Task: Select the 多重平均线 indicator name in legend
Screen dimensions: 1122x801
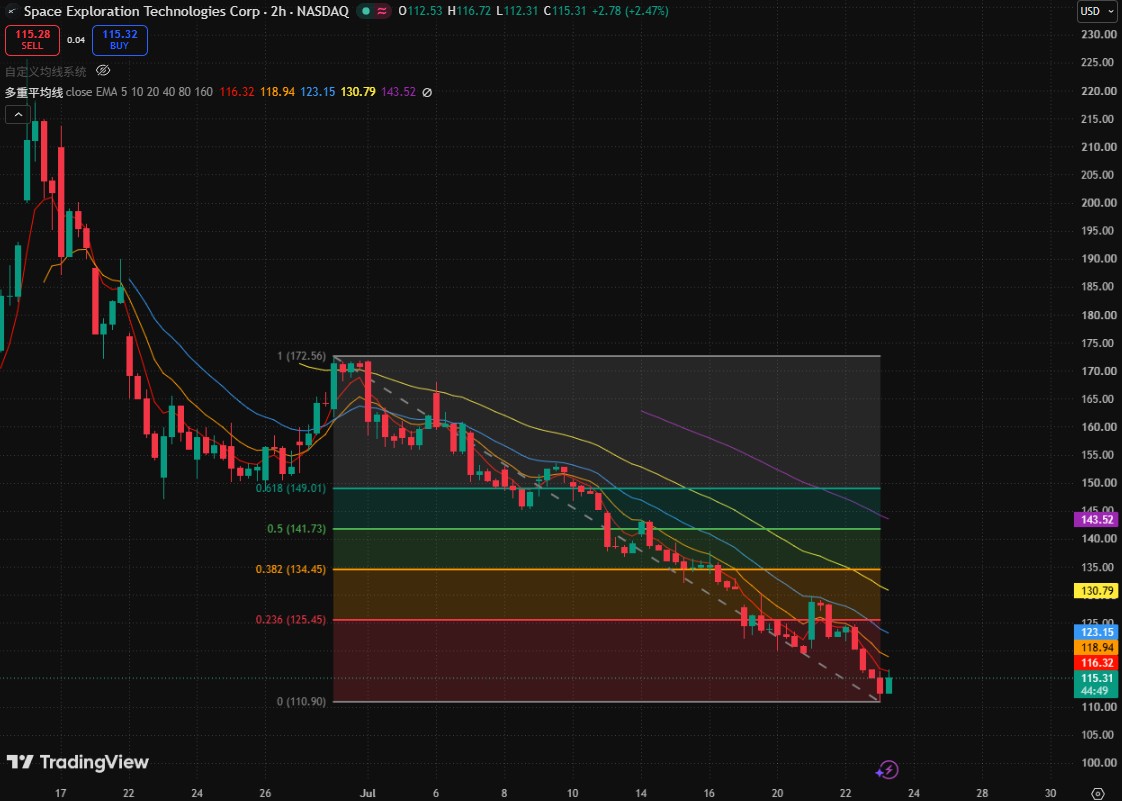Action: 34,92
